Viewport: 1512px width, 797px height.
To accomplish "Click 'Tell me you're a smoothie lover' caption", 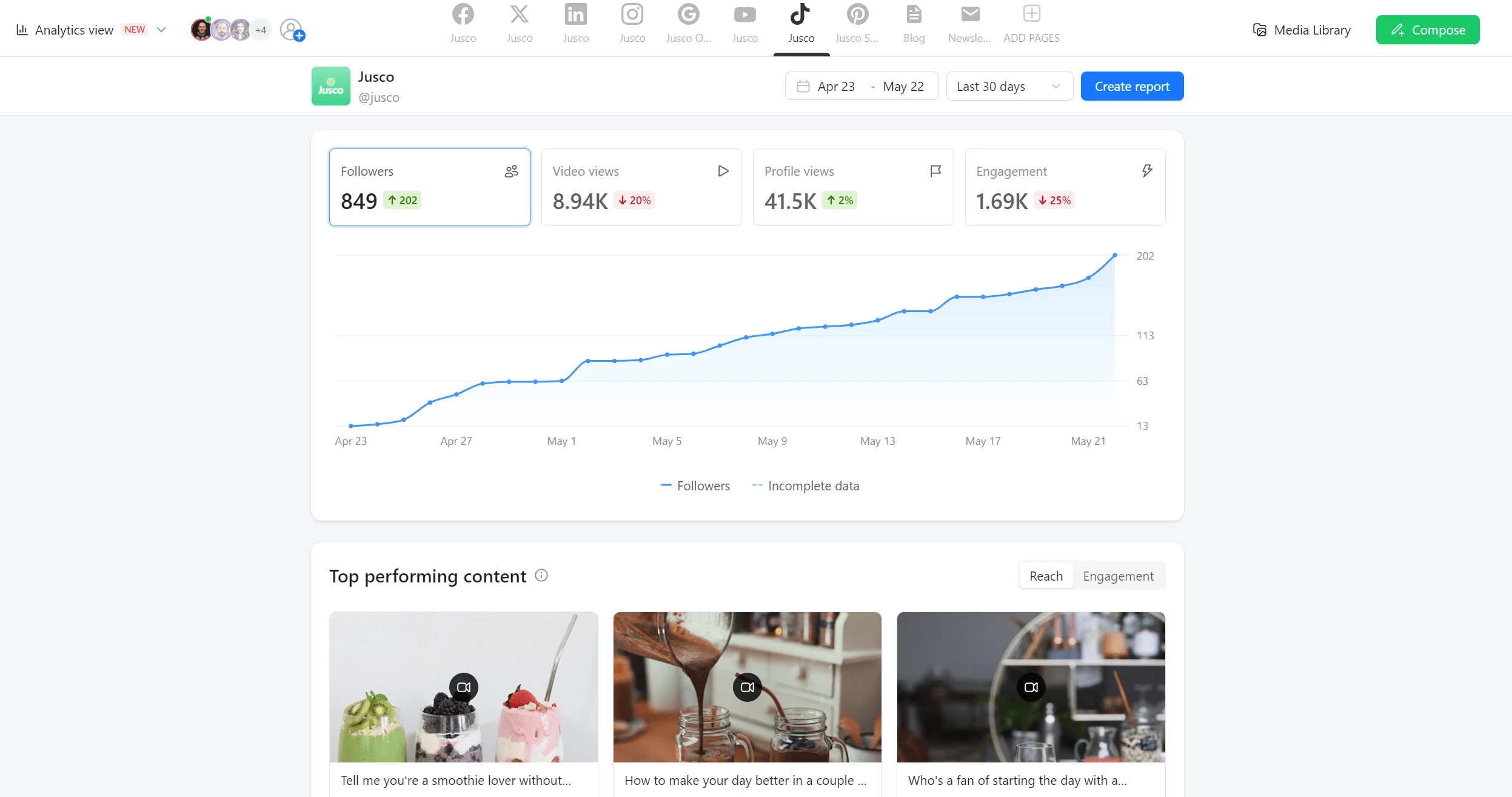I will [455, 780].
